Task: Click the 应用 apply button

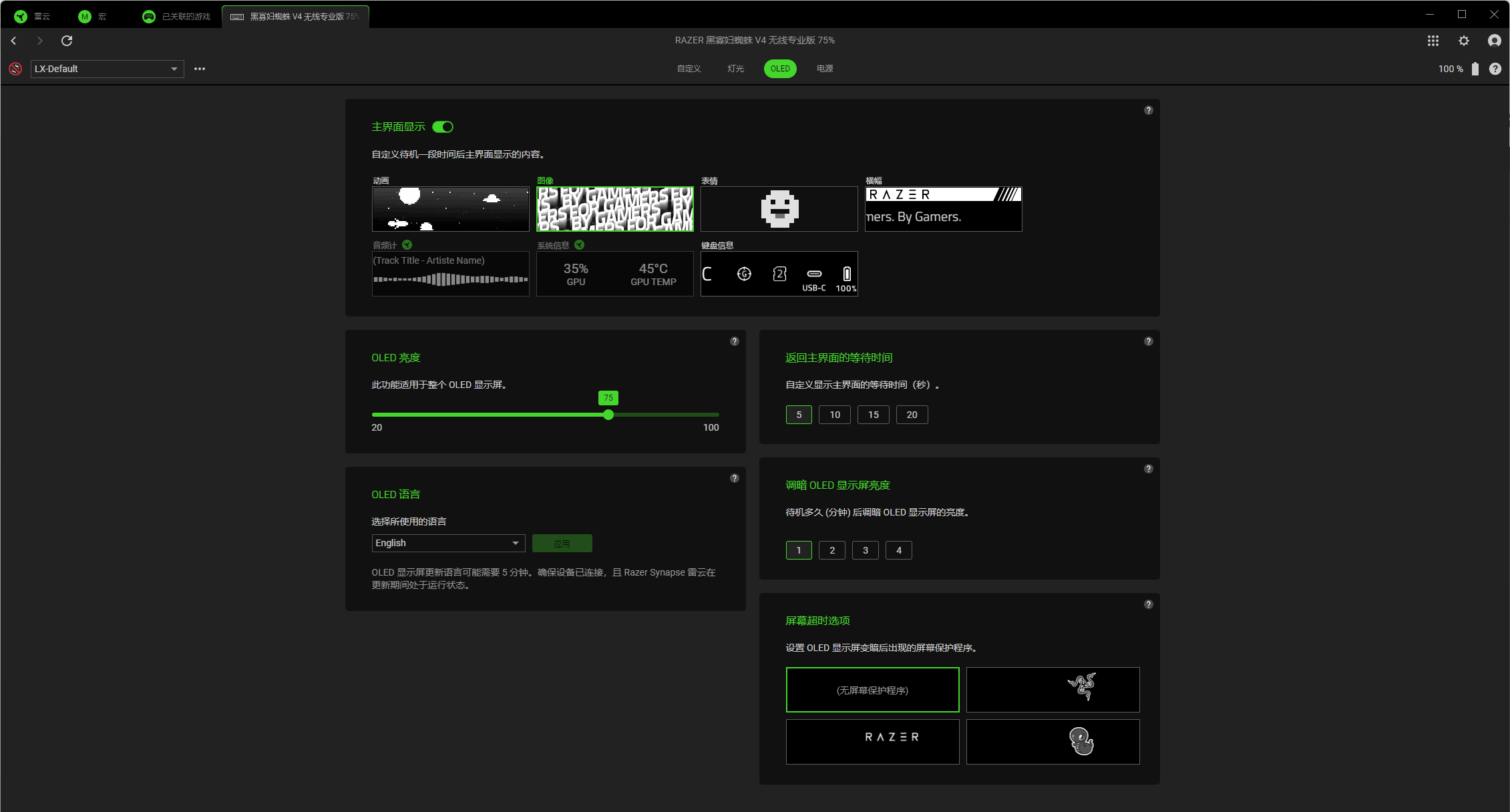Action: click(562, 543)
